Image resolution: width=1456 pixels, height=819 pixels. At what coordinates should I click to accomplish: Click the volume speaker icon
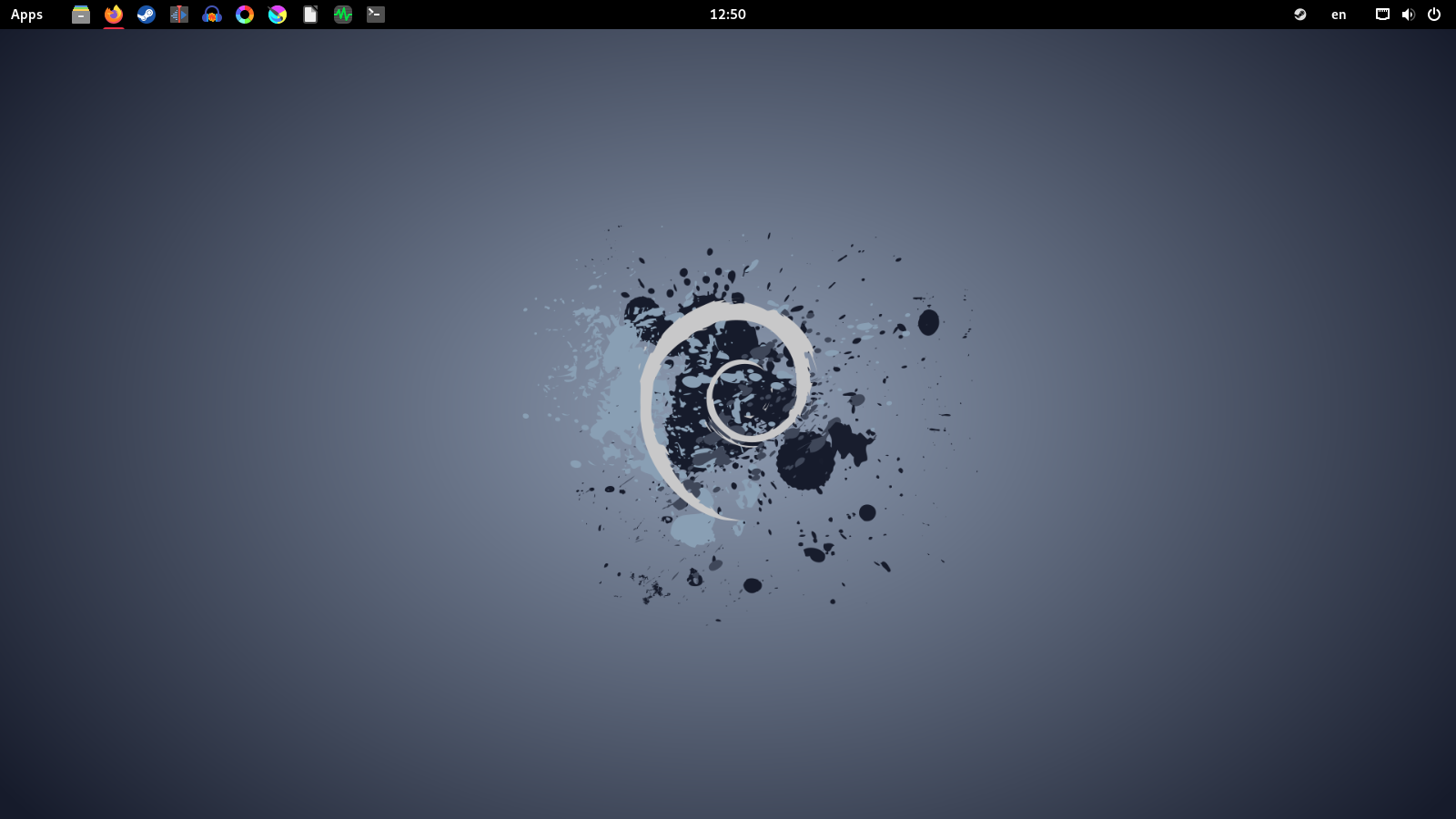(1408, 15)
